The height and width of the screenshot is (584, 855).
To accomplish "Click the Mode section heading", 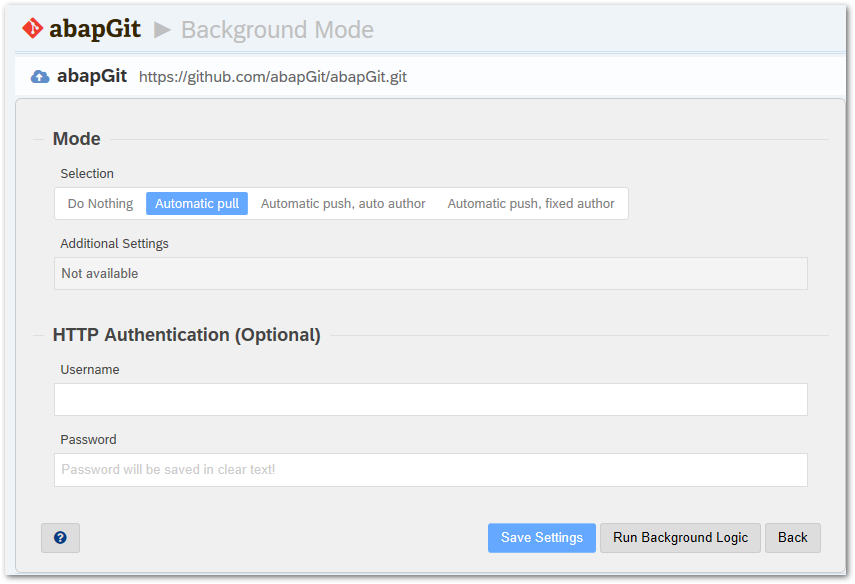I will click(x=76, y=139).
